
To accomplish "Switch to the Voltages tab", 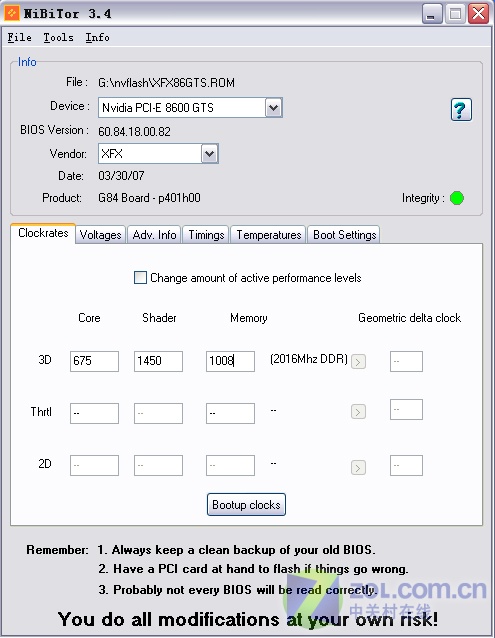I will click(100, 235).
